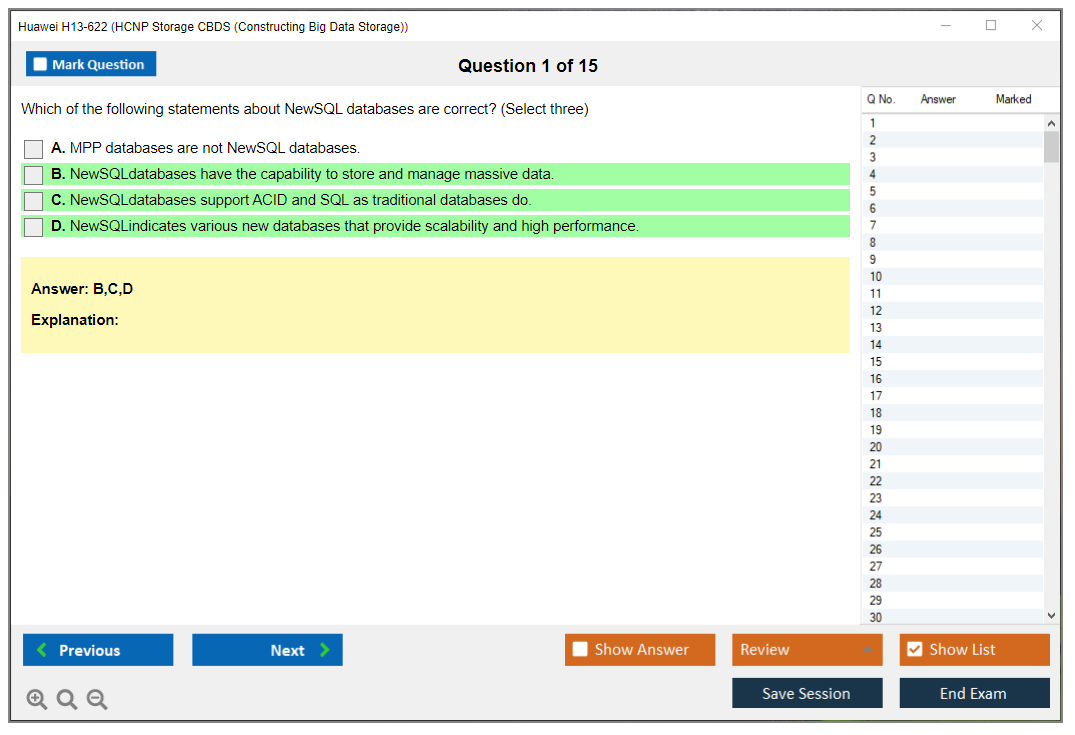Click the question list scroll up arrow
This screenshot has width=1075, height=735.
pyautogui.click(x=1051, y=123)
